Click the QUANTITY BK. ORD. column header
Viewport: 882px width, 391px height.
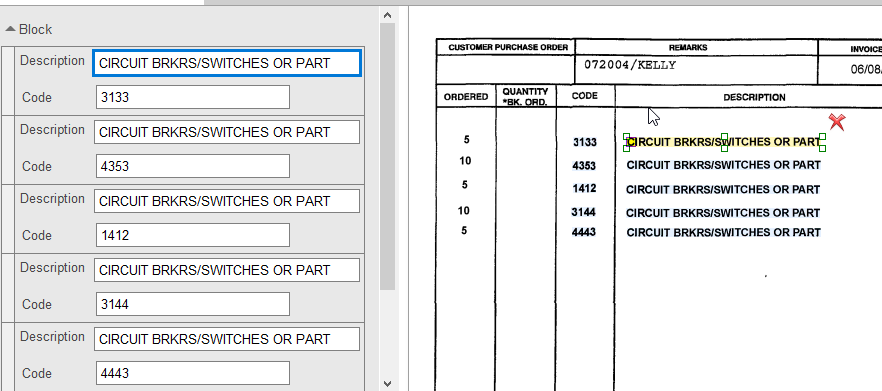525,96
